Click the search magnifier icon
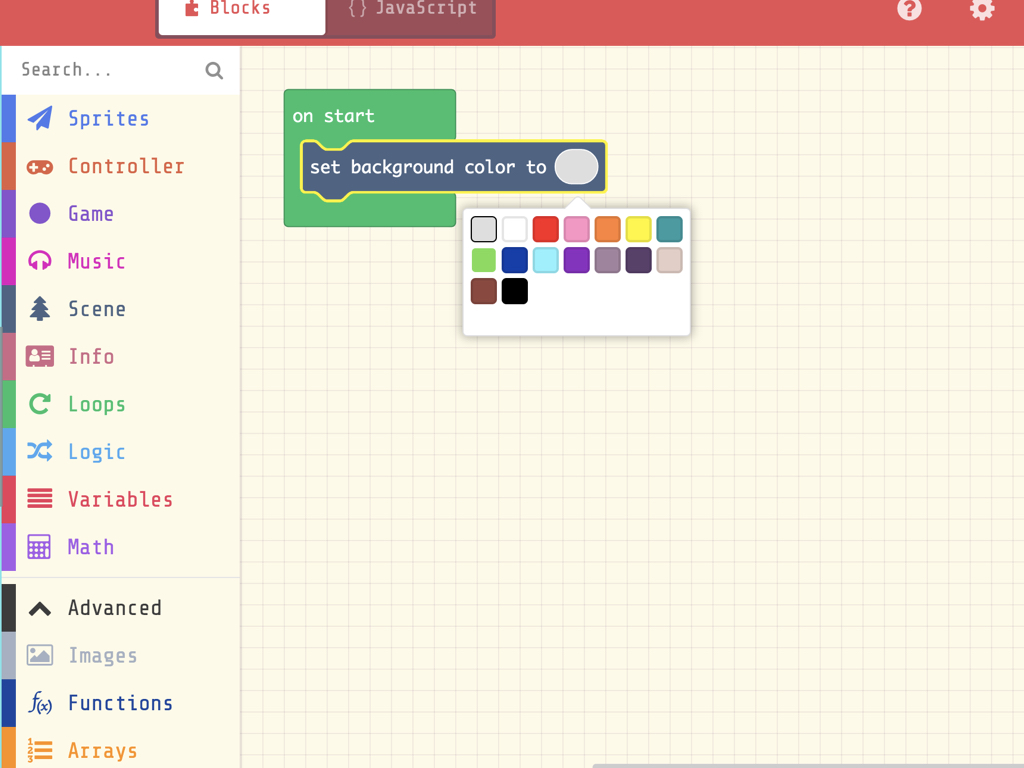Screen dimensions: 1024x768 click(214, 71)
